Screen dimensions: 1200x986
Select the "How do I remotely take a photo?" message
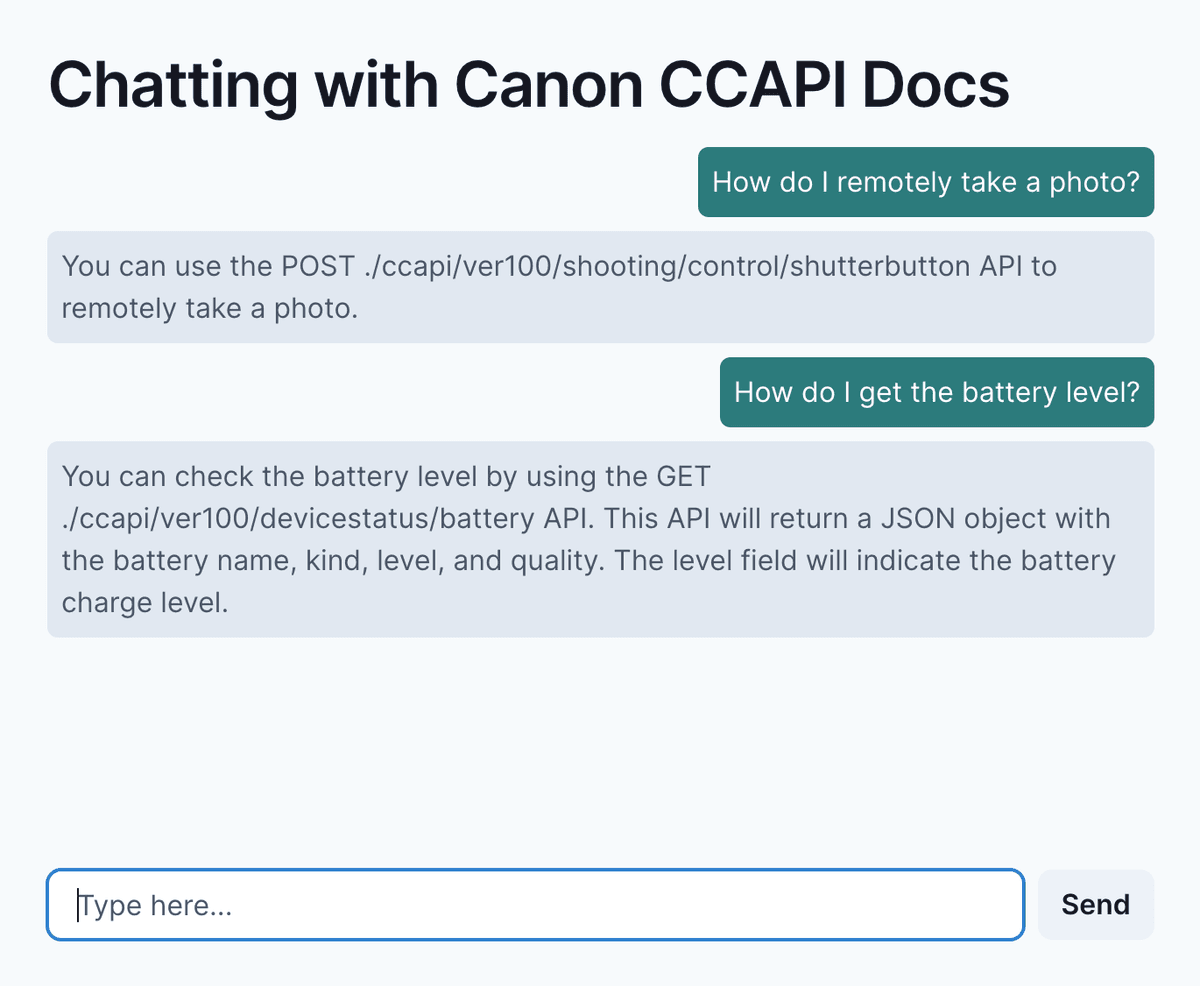(925, 182)
